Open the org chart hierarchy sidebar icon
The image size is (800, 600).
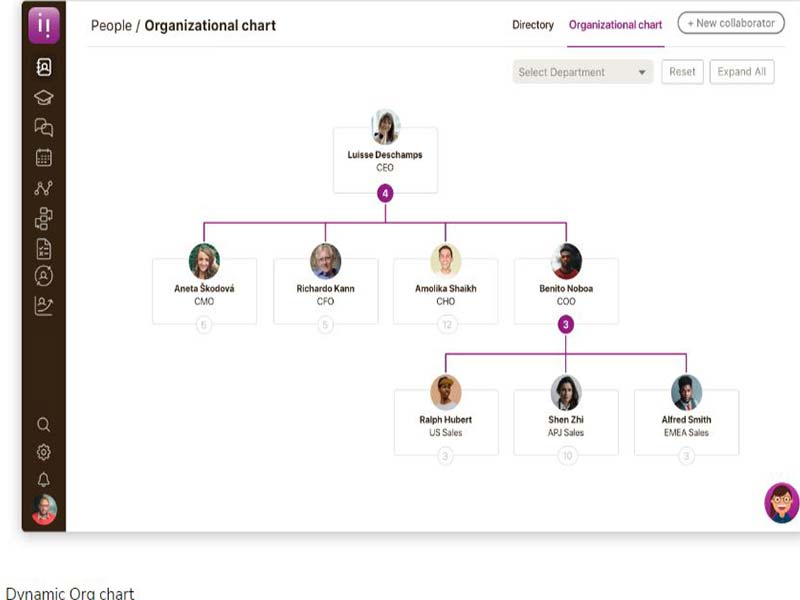point(43,217)
